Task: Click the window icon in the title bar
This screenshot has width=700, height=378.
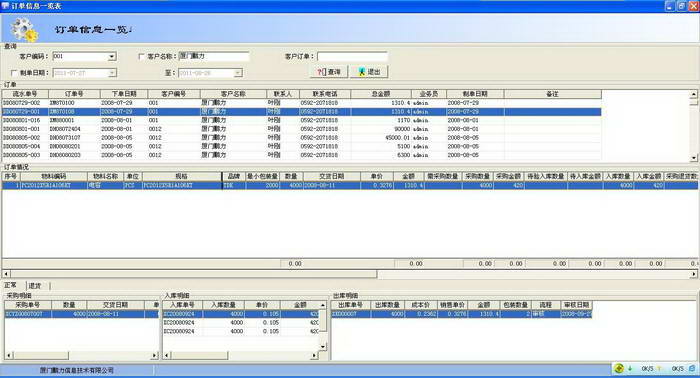Action: pyautogui.click(x=5, y=6)
